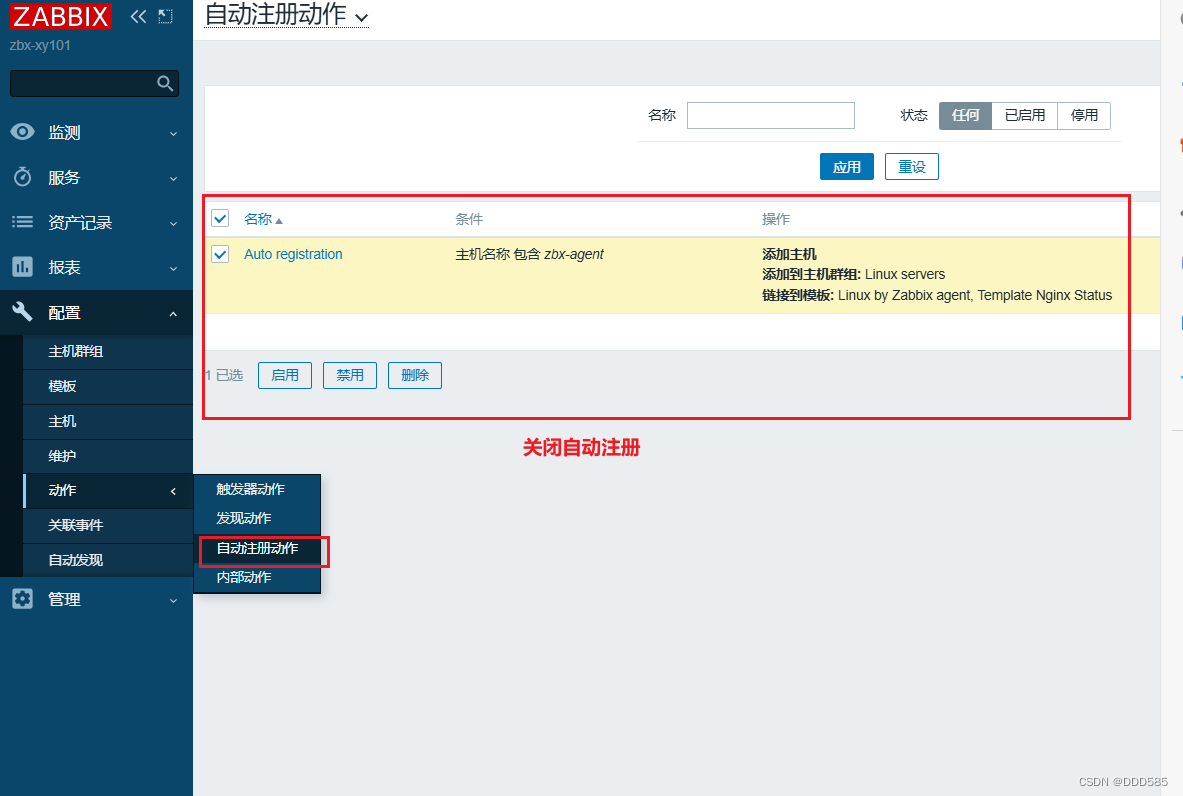Viewport: 1183px width, 796px height.
Task: Open the 资产记录 inventory list icon
Action: [22, 222]
